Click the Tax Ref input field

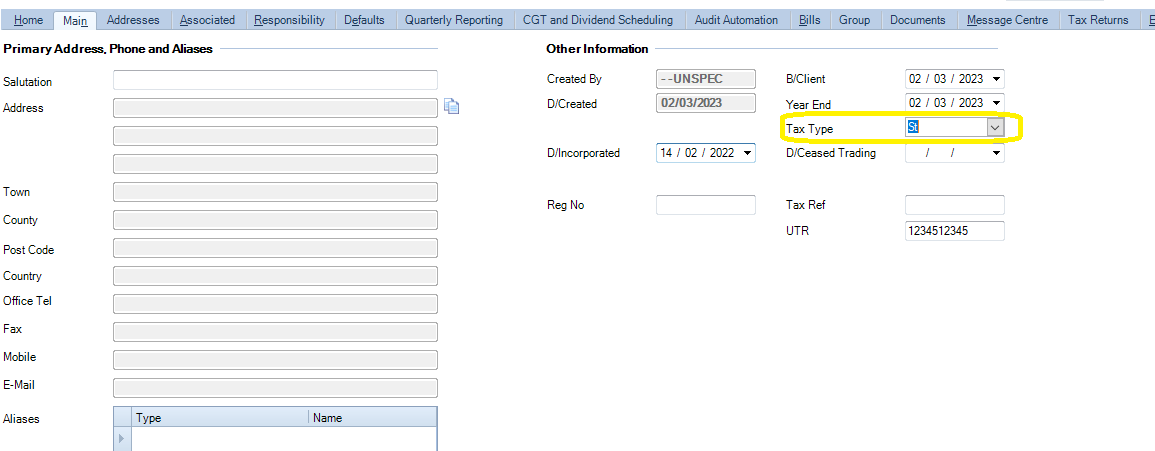[954, 205]
